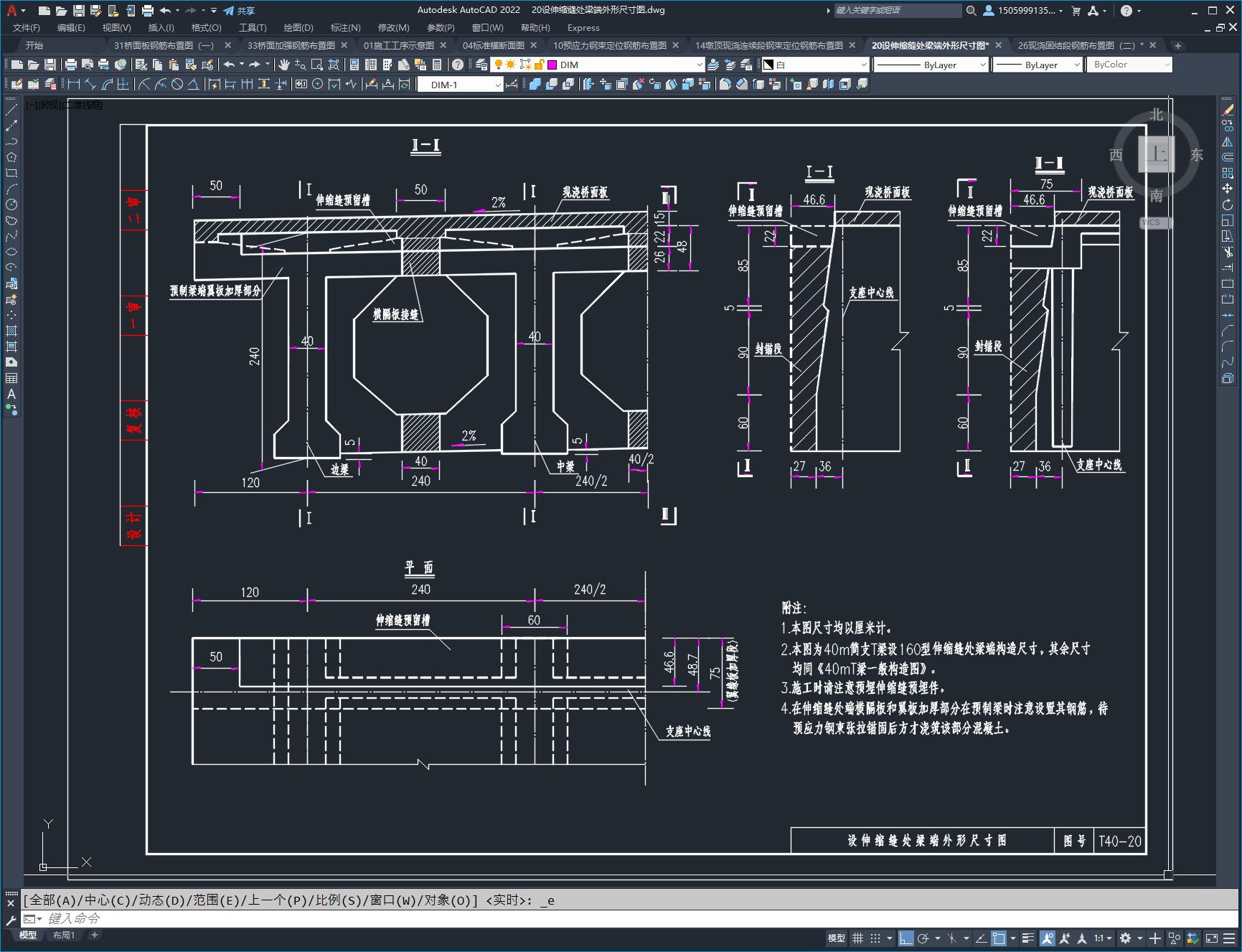Toggle the drawing grid display

[857, 938]
